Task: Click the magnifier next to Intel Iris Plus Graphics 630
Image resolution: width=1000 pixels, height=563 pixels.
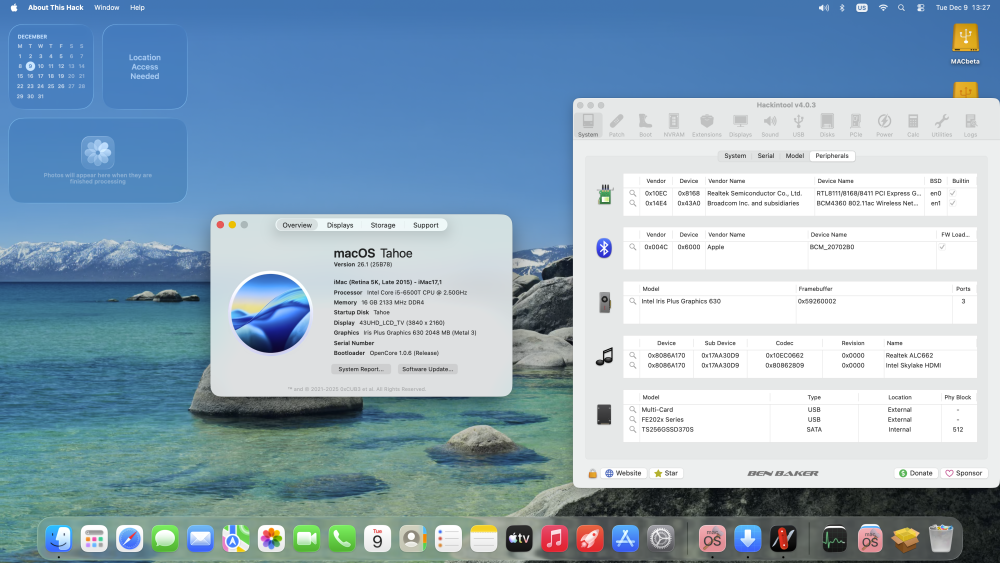Action: [x=632, y=301]
